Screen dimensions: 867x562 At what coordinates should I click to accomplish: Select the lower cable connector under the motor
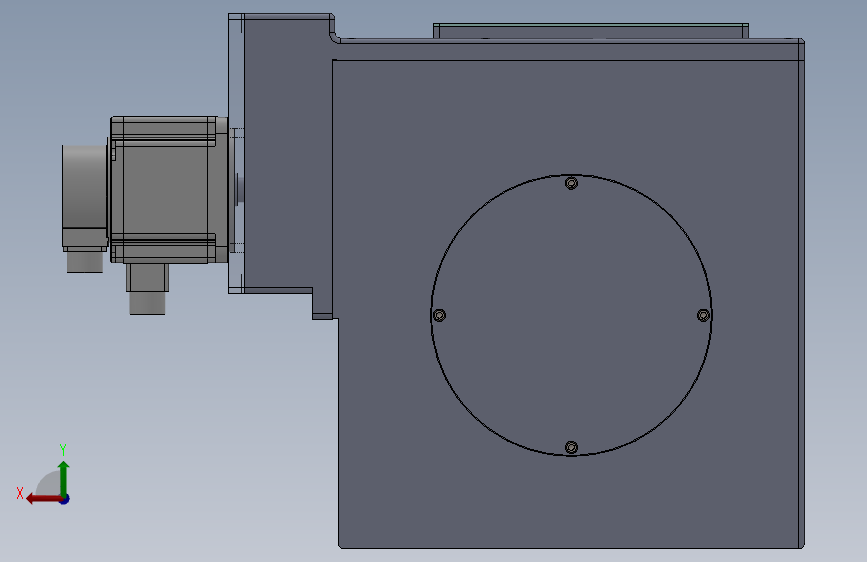[x=147, y=289]
